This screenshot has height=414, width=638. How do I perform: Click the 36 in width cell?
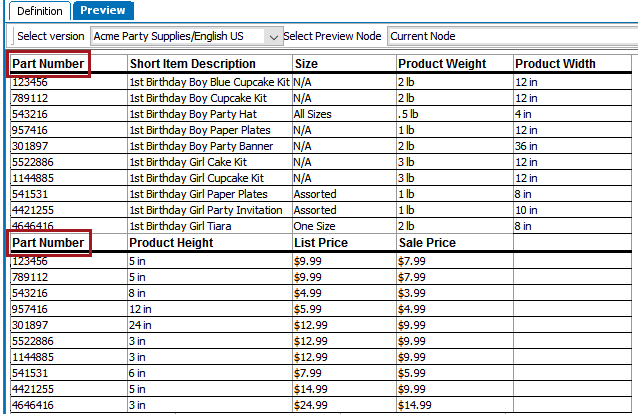572,146
